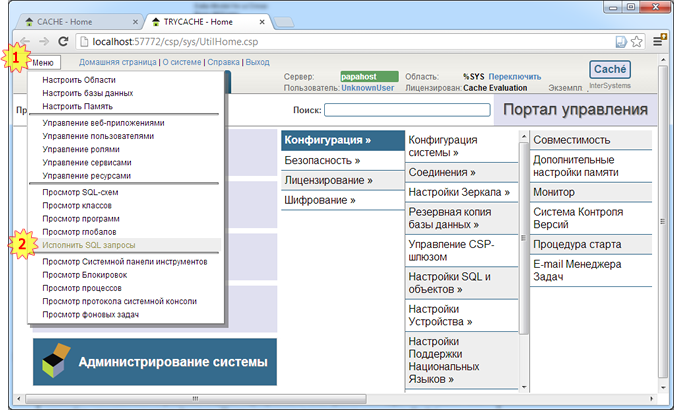Open Просмотр фоновых задач menu item
The height and width of the screenshot is (410, 674).
[90, 315]
